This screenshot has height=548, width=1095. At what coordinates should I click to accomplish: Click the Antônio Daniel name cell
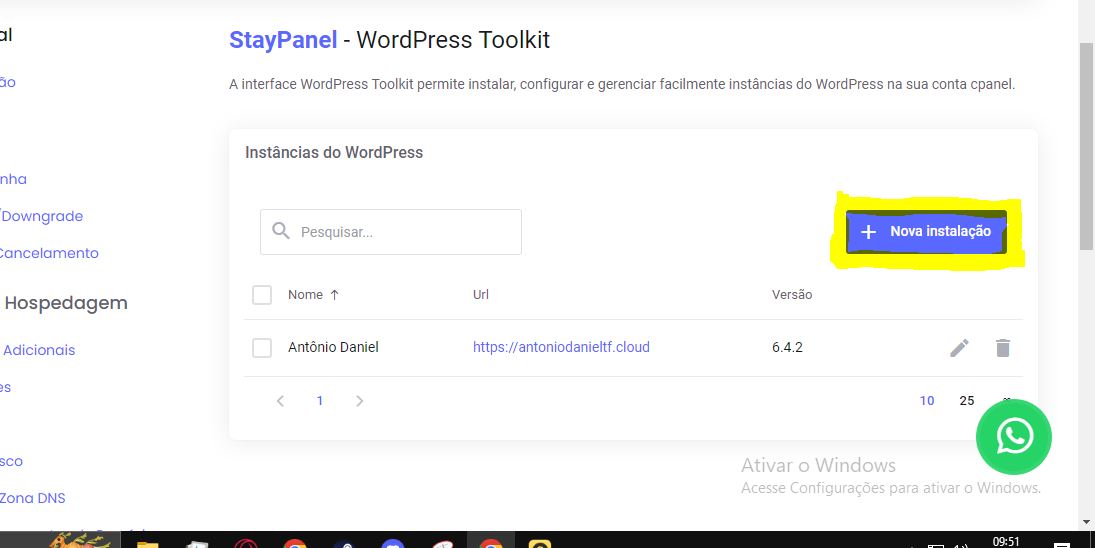click(333, 347)
